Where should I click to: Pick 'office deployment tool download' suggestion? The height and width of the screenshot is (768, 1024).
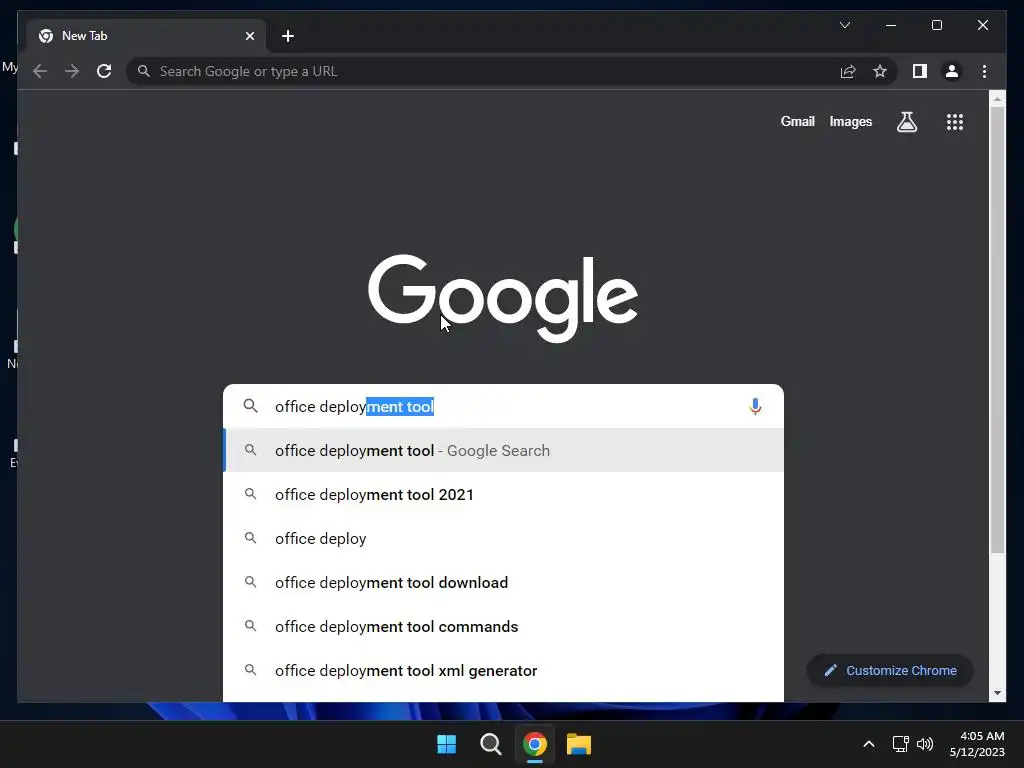click(504, 583)
